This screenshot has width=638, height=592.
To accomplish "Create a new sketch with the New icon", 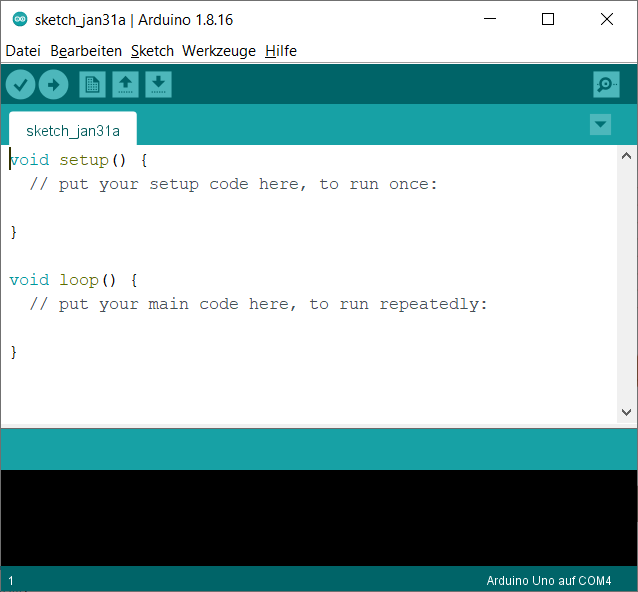I will coord(92,85).
